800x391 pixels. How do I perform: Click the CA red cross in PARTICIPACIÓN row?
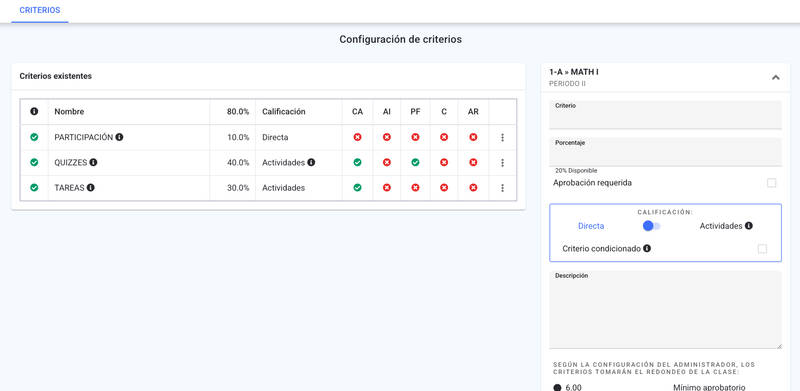[358, 137]
